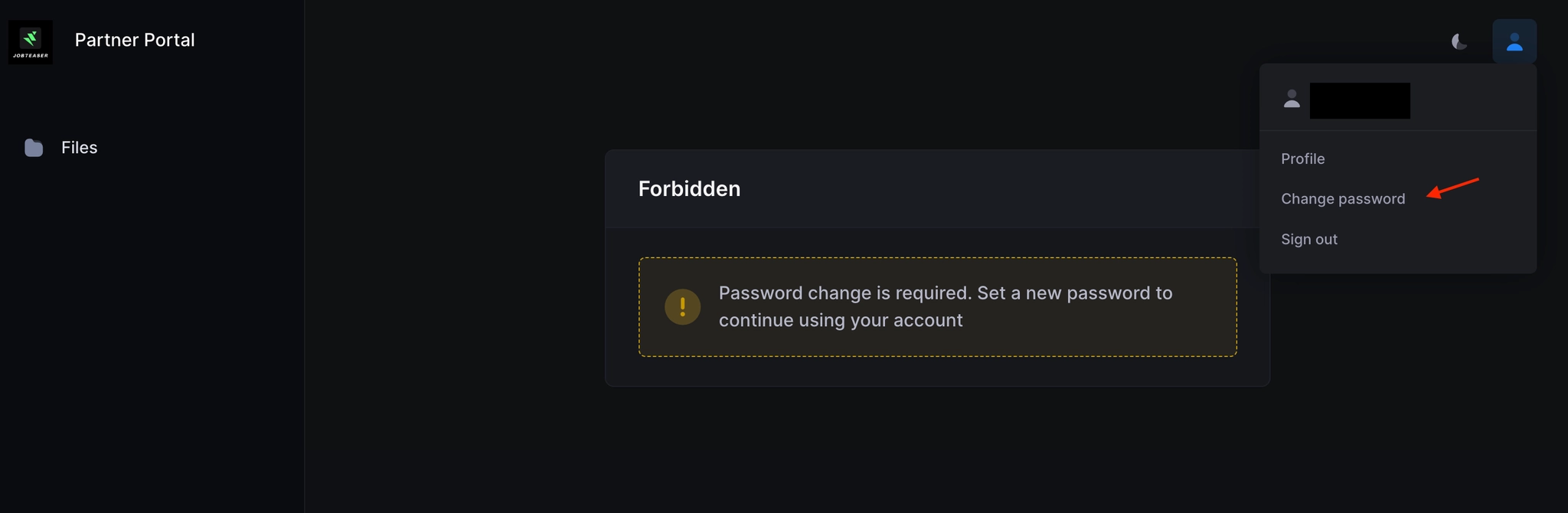Viewport: 1568px width, 513px height.
Task: Click the password change required message
Action: coord(945,306)
